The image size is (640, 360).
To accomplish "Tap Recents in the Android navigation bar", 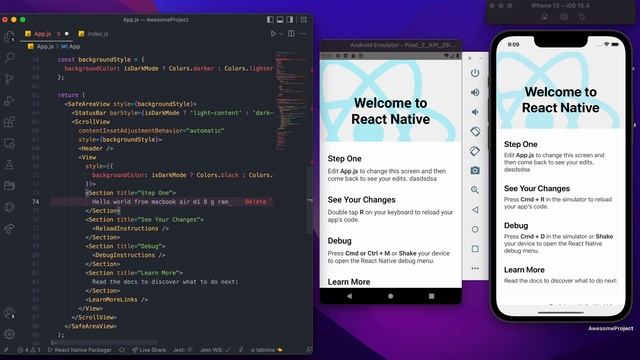I will pyautogui.click(x=431, y=296).
